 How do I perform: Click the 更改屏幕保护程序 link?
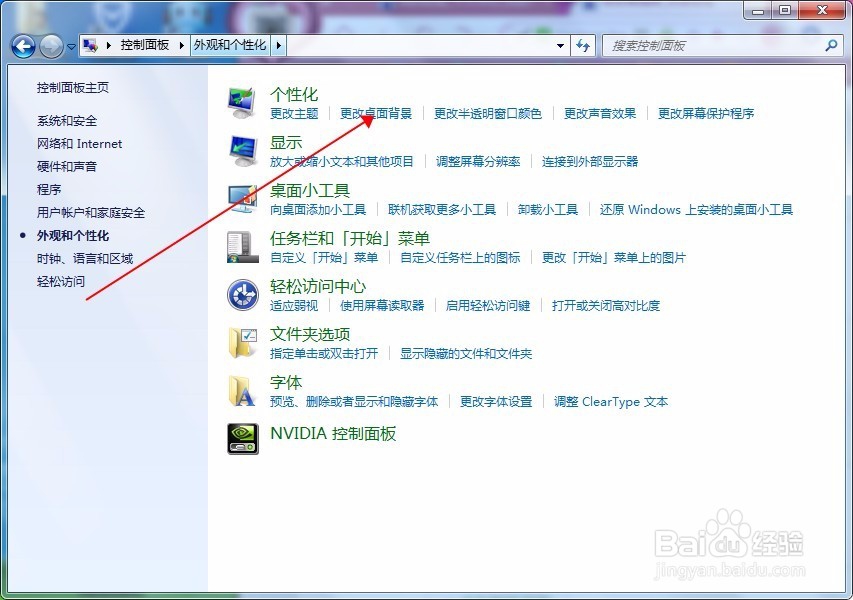706,113
